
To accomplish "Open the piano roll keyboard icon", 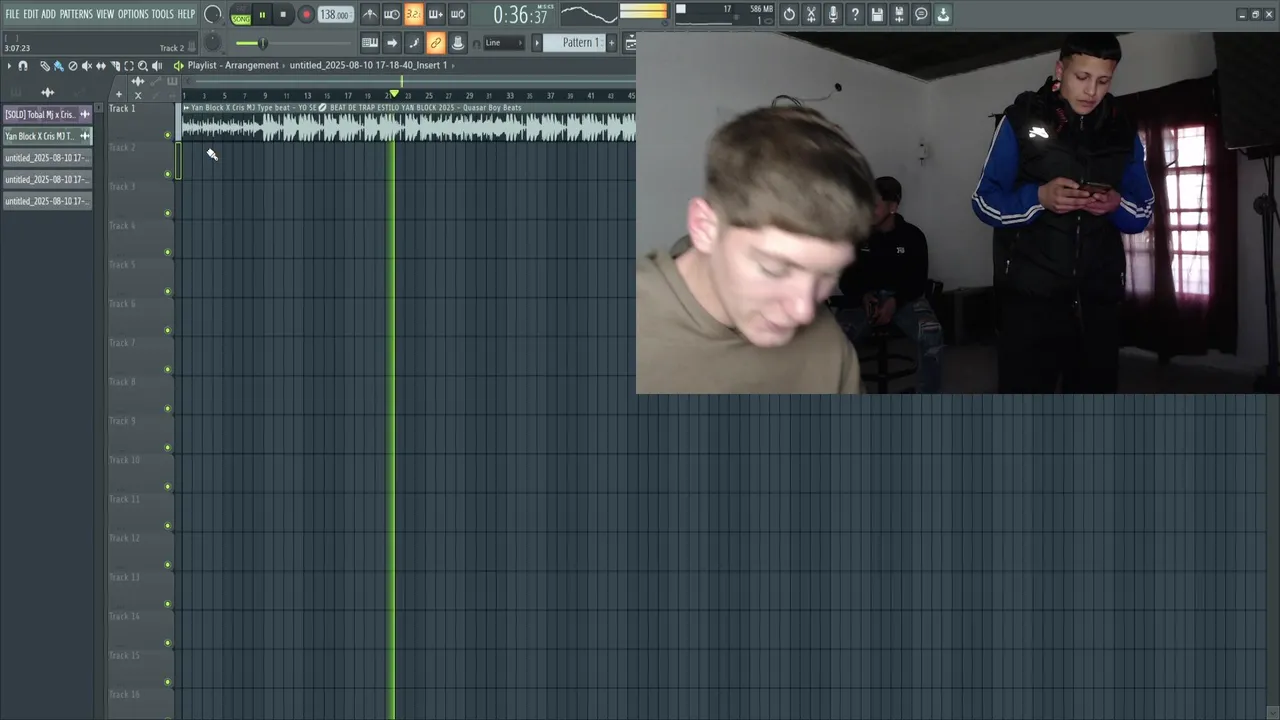I will 370,43.
